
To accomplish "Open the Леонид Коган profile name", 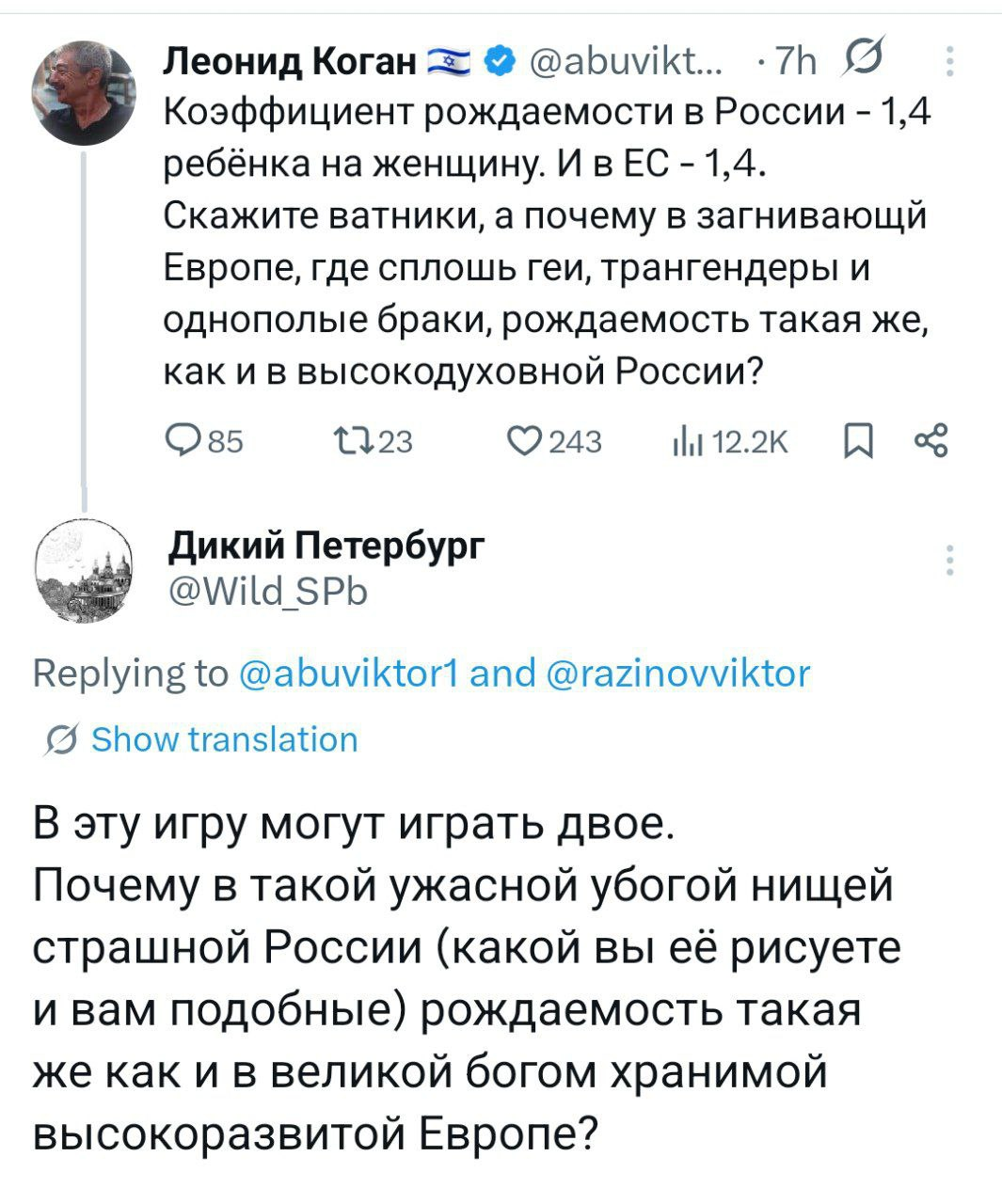I will pyautogui.click(x=290, y=62).
